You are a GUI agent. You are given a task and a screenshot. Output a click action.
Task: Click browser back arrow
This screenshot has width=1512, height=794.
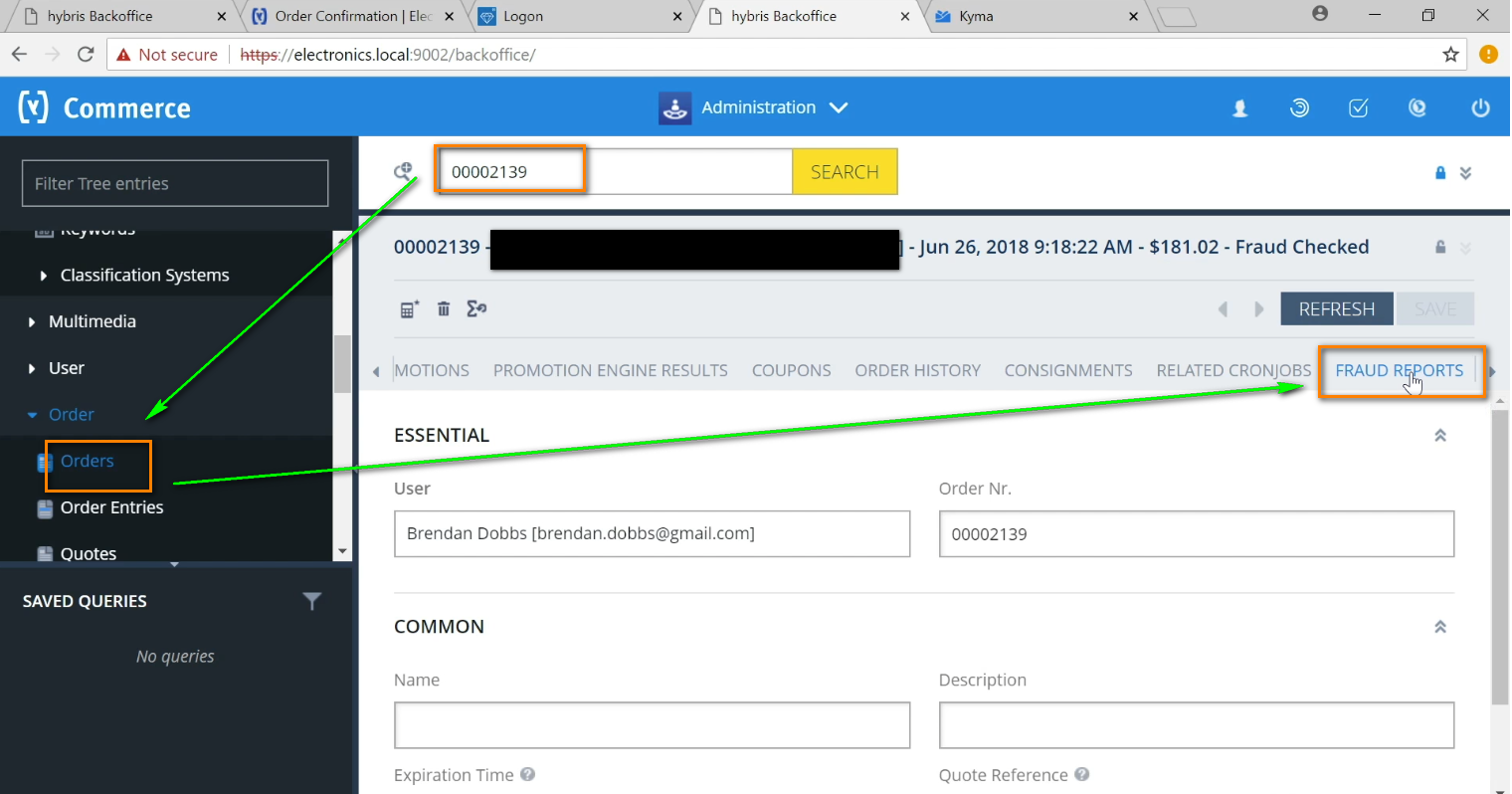(20, 55)
